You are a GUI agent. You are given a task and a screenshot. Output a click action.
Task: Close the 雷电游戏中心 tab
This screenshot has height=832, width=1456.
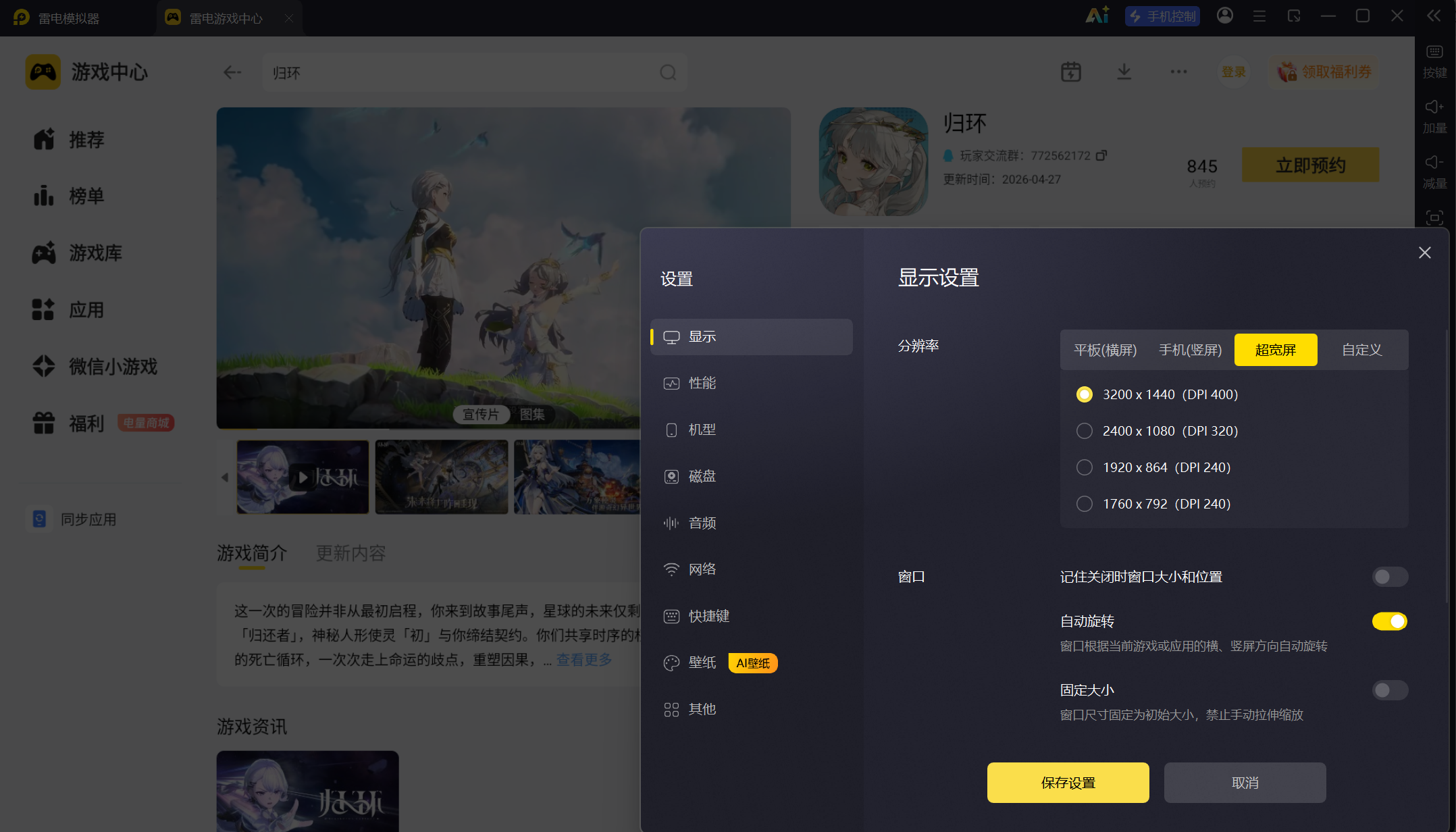(289, 18)
